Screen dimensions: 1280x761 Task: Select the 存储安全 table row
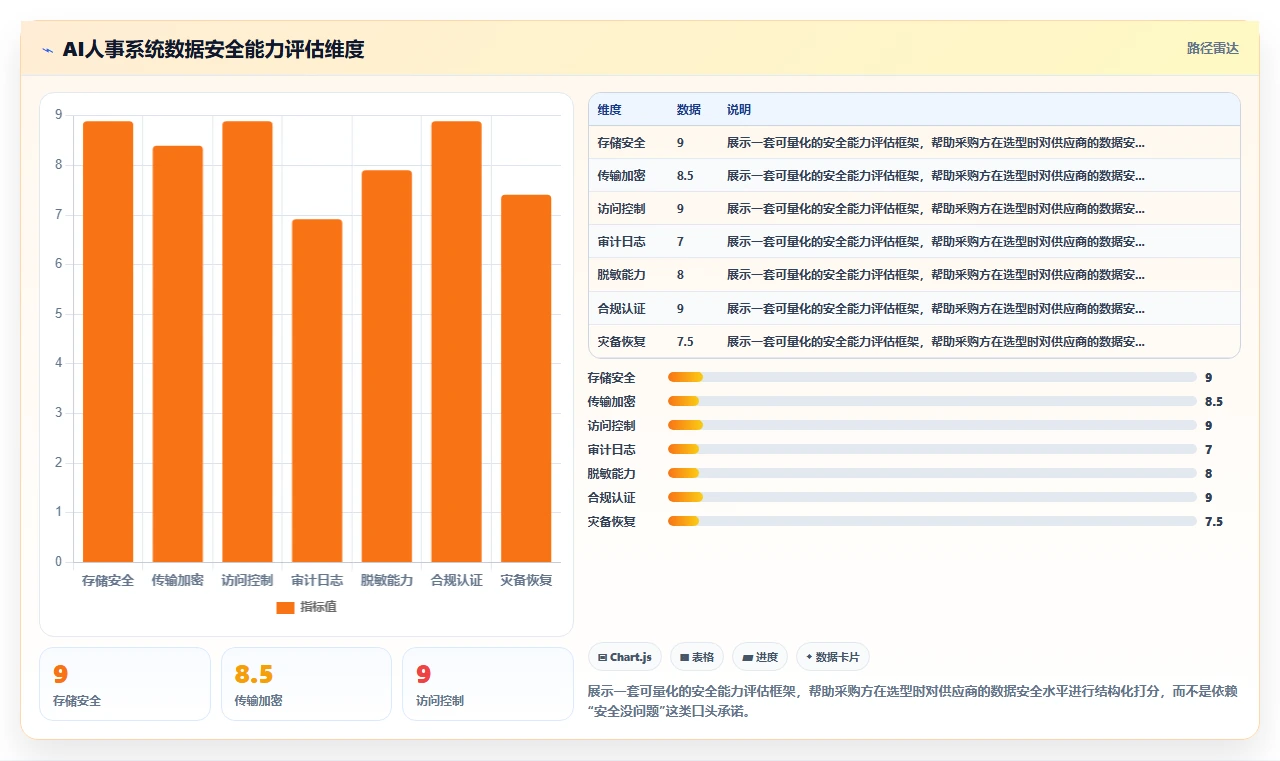914,143
